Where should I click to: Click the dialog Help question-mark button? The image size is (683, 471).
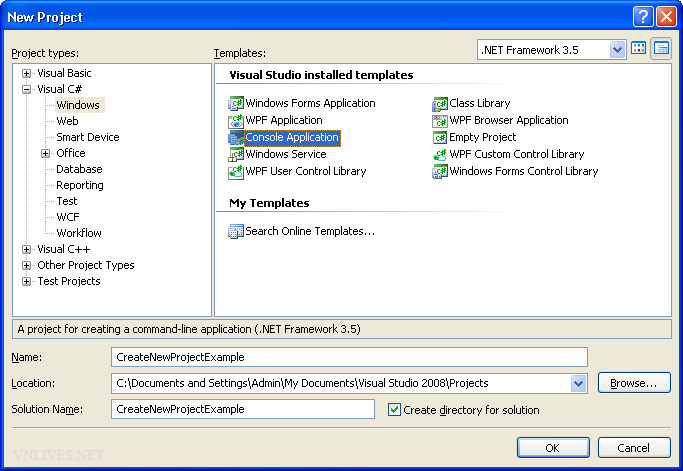pyautogui.click(x=643, y=17)
